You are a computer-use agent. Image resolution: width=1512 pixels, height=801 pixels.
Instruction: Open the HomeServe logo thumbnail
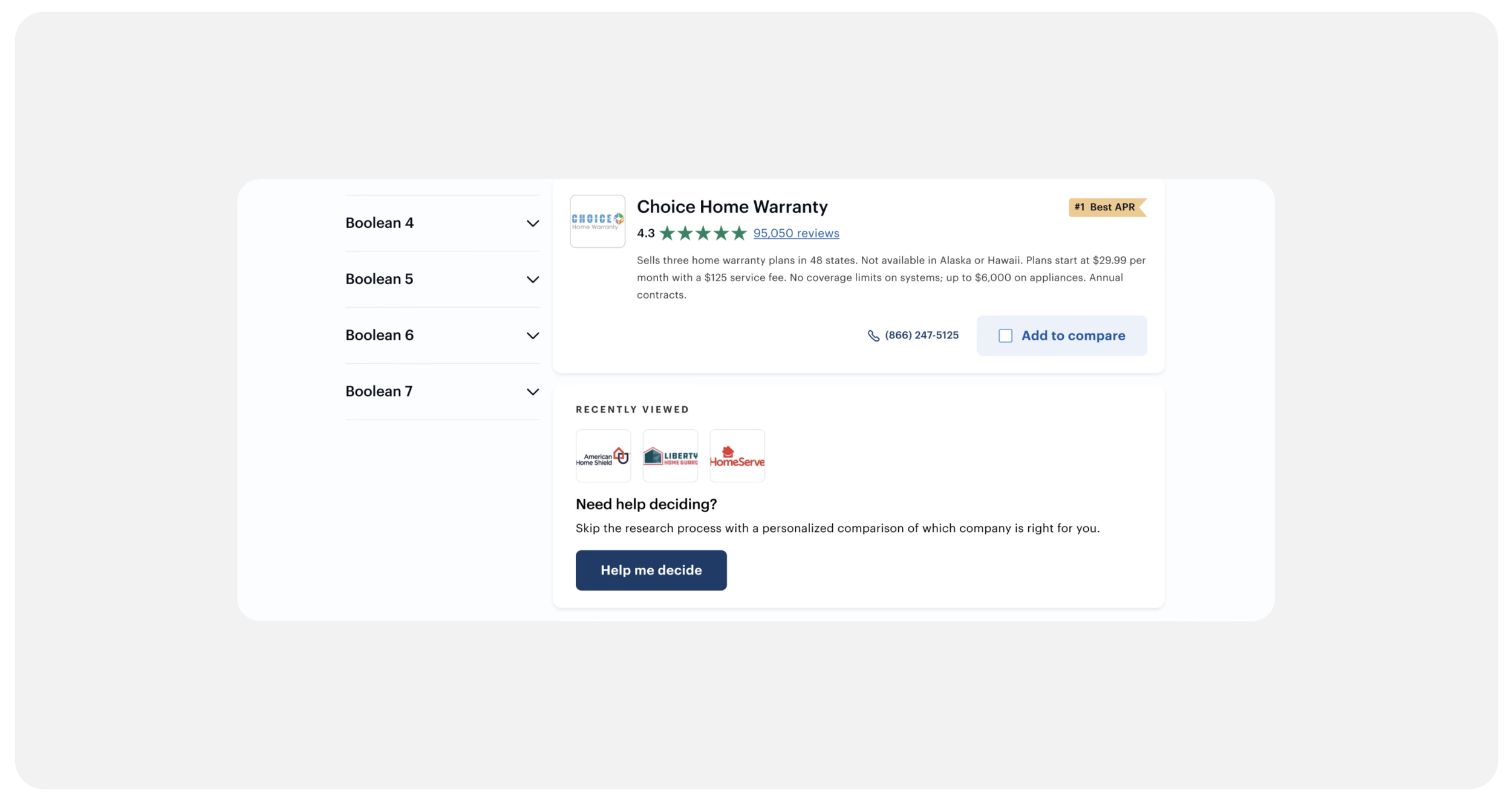tap(737, 456)
